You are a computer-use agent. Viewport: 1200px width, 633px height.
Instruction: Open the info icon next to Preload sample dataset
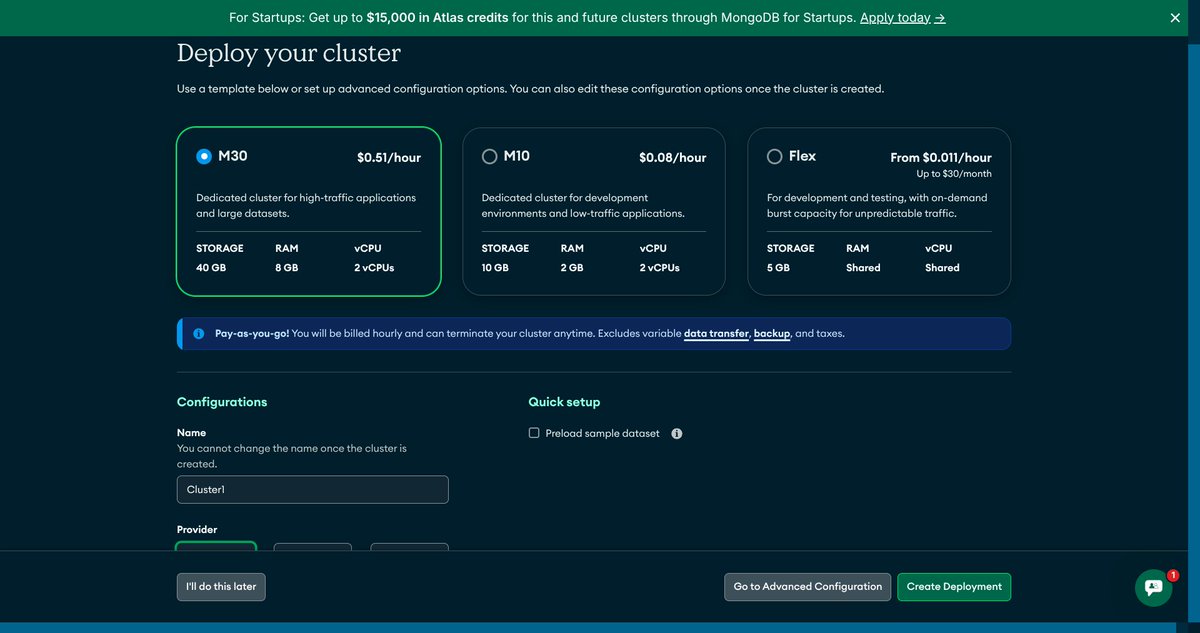click(x=677, y=434)
